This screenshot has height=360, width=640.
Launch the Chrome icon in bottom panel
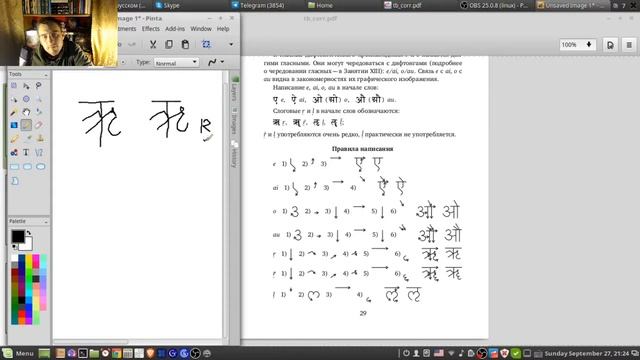pyautogui.click(x=116, y=353)
